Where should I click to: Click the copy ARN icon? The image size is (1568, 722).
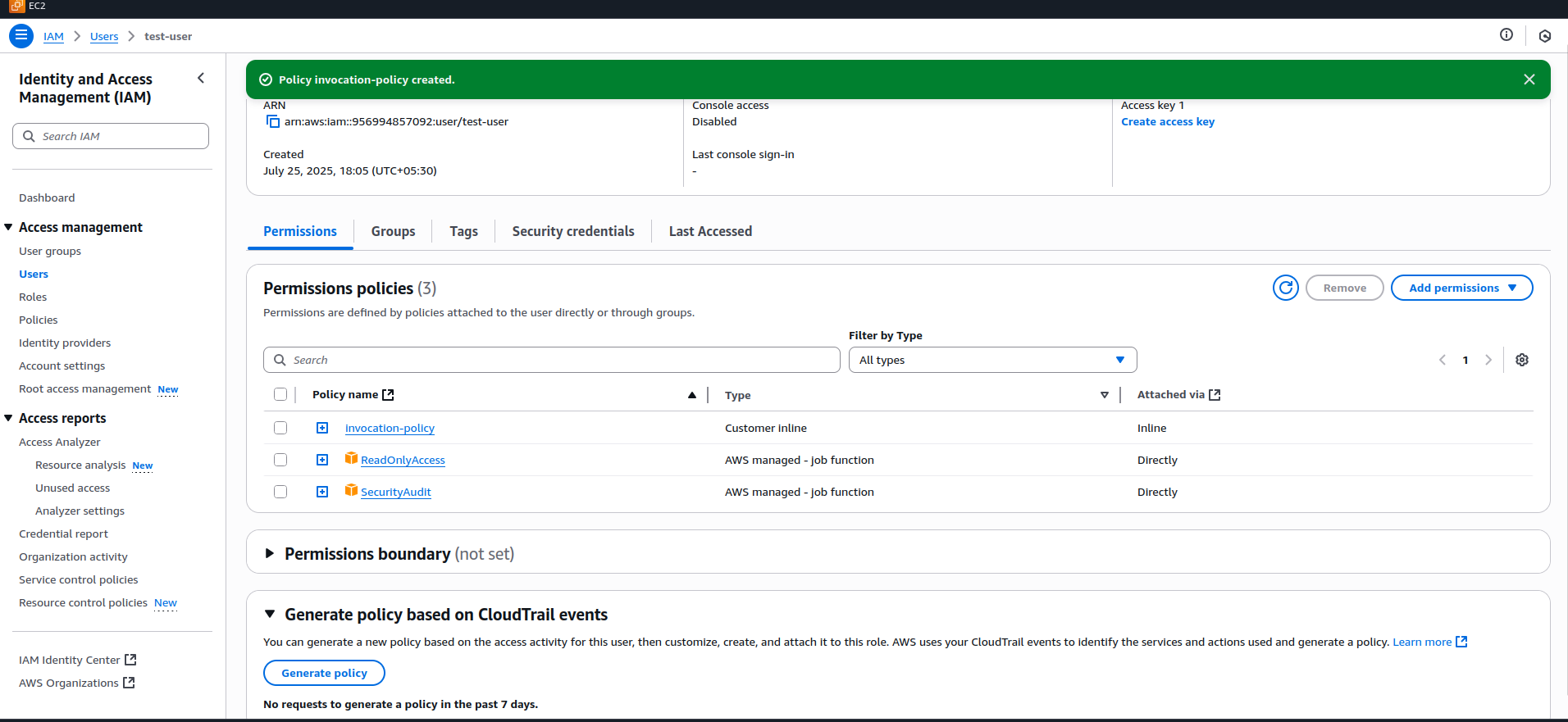[272, 122]
